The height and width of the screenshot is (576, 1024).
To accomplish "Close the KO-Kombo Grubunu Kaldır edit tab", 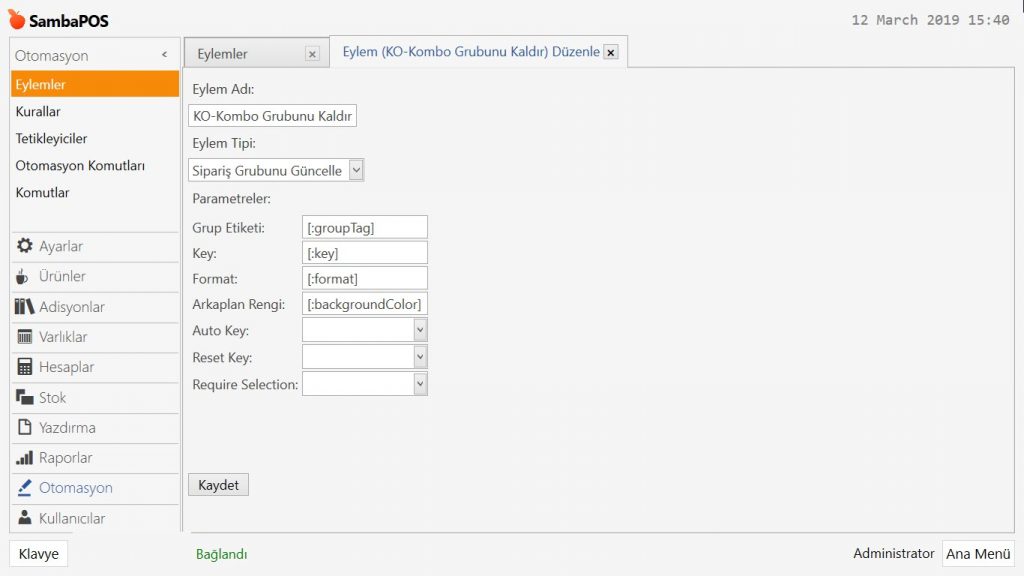I will coord(611,52).
